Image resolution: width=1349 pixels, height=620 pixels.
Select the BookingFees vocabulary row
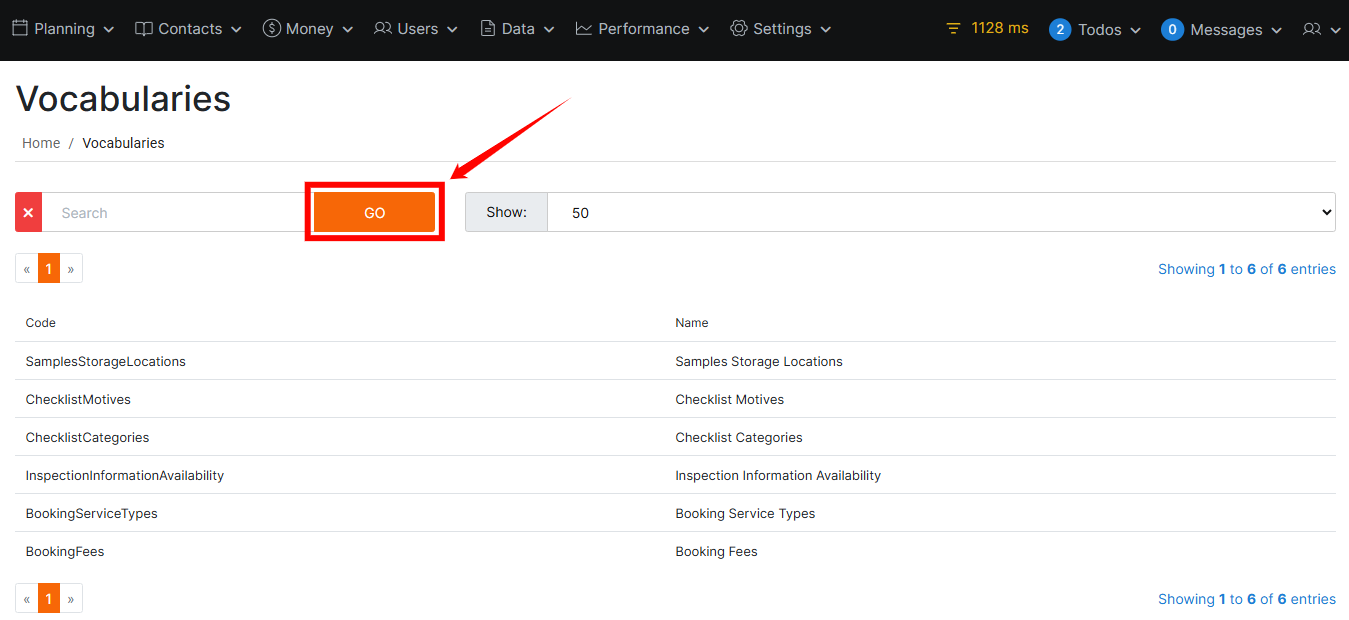[x=65, y=551]
